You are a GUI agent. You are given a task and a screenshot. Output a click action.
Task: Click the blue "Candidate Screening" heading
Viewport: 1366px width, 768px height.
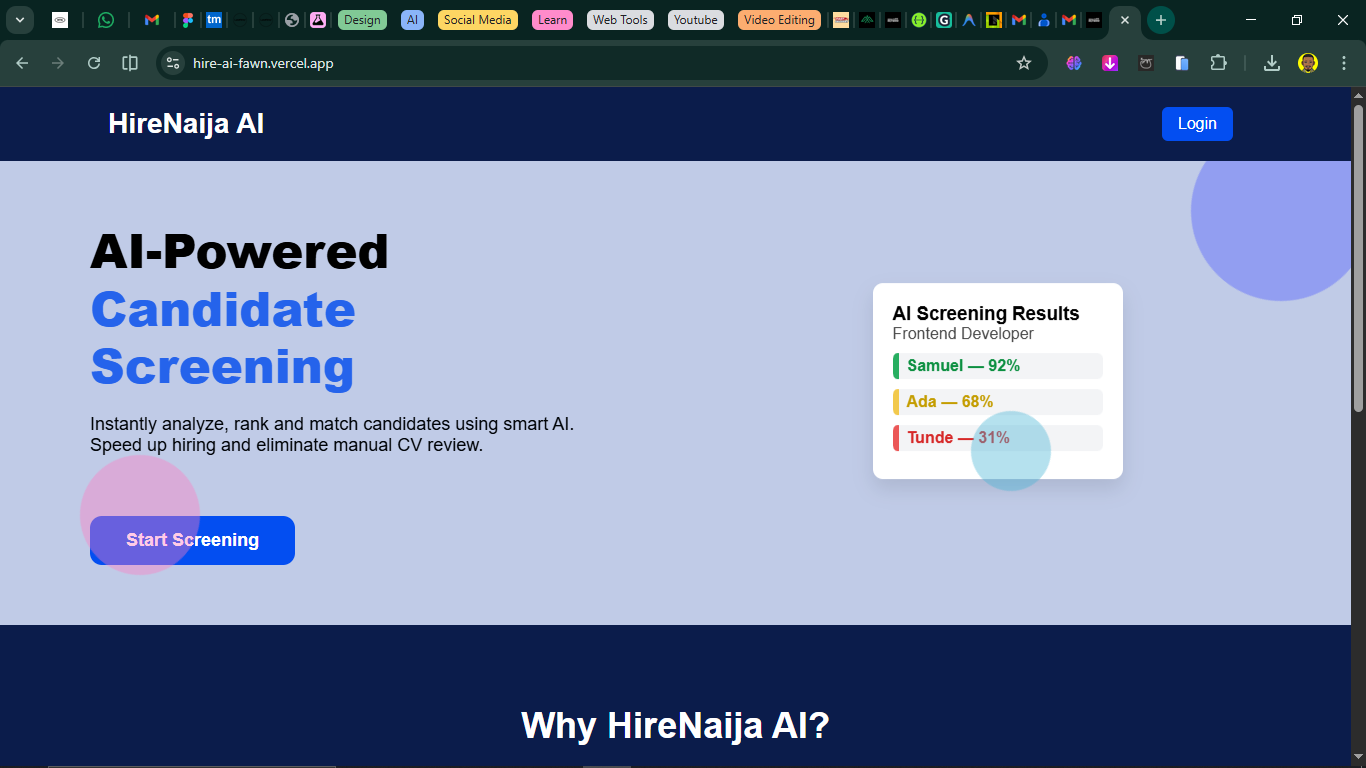click(223, 338)
